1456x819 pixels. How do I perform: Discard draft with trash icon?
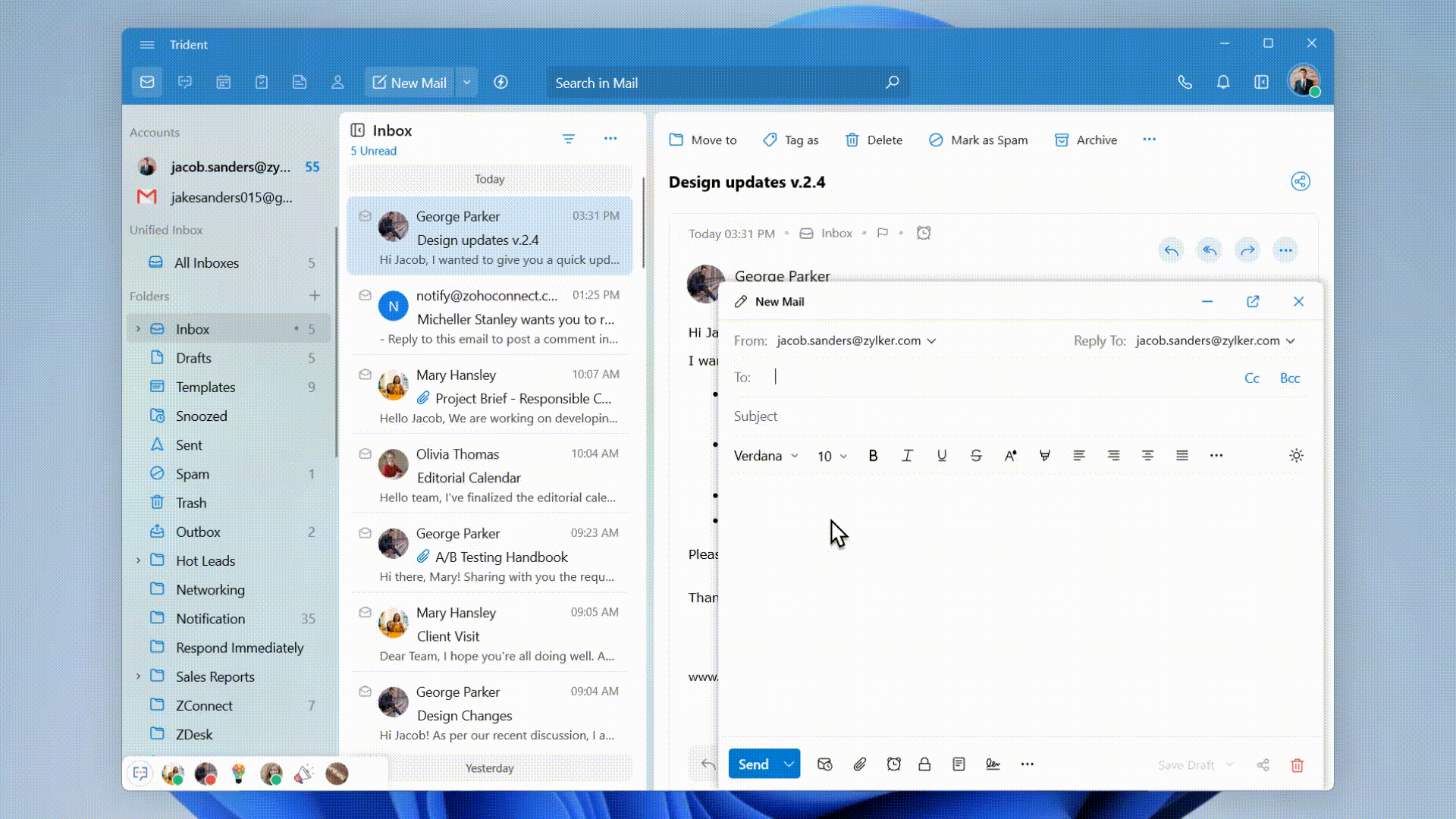[1298, 765]
